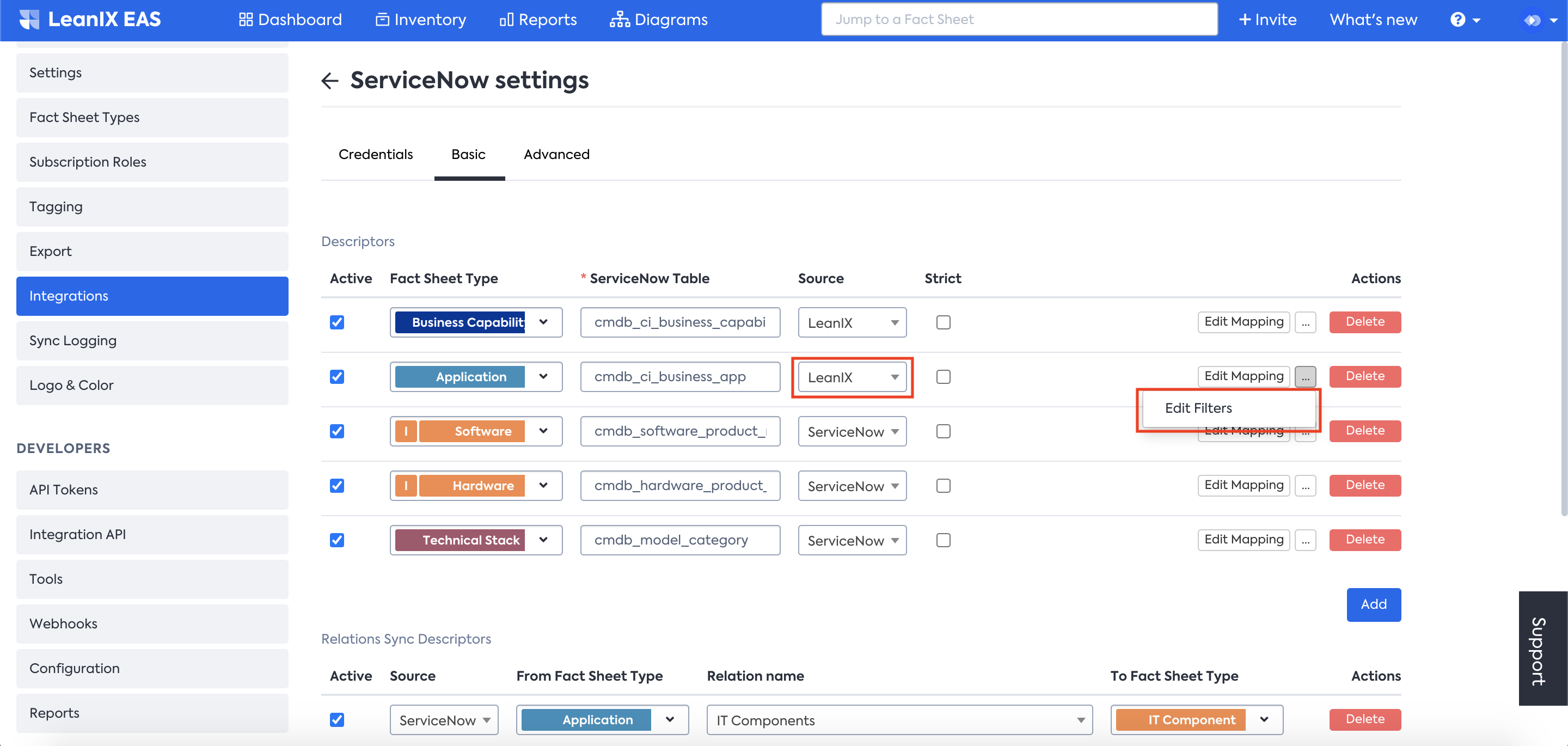Open Source dropdown for Software row
1568x746 pixels.
pyautogui.click(x=852, y=431)
